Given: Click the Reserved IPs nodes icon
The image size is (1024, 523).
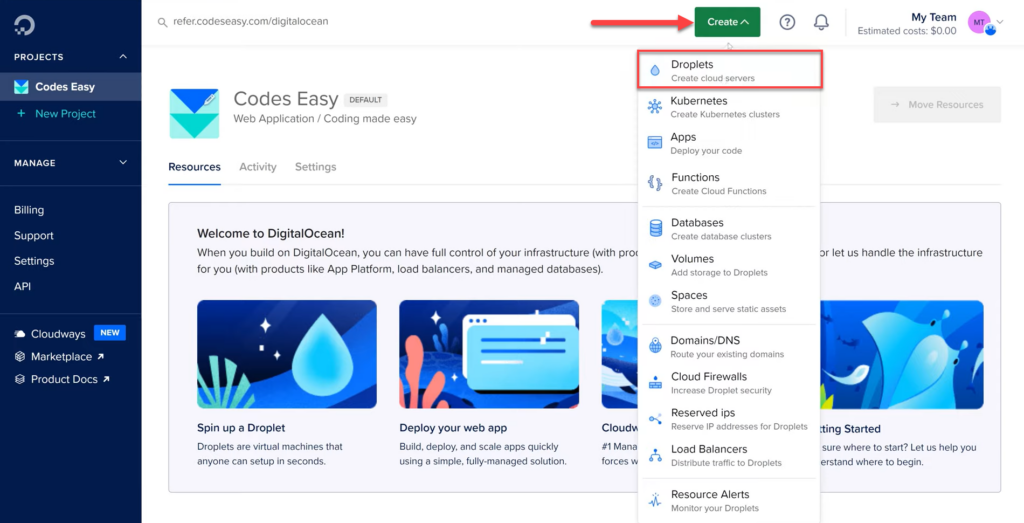Looking at the screenshot, I should point(655,419).
